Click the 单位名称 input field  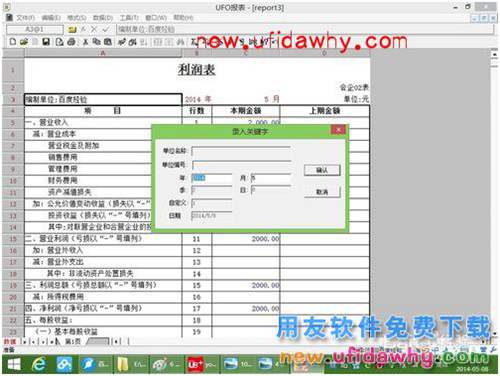(241, 151)
